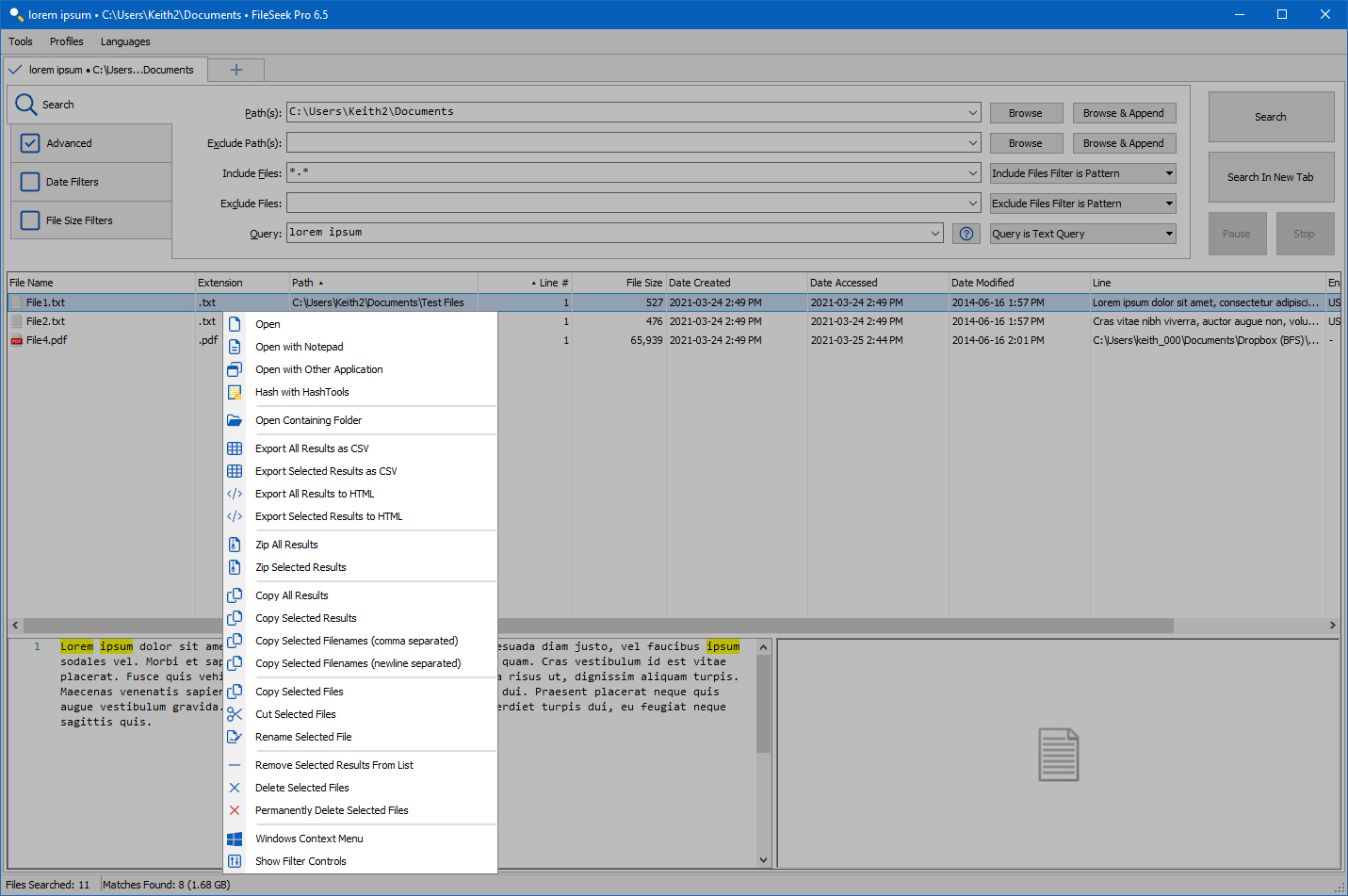Click the query help question mark icon
The image size is (1348, 896).
pyautogui.click(x=966, y=234)
